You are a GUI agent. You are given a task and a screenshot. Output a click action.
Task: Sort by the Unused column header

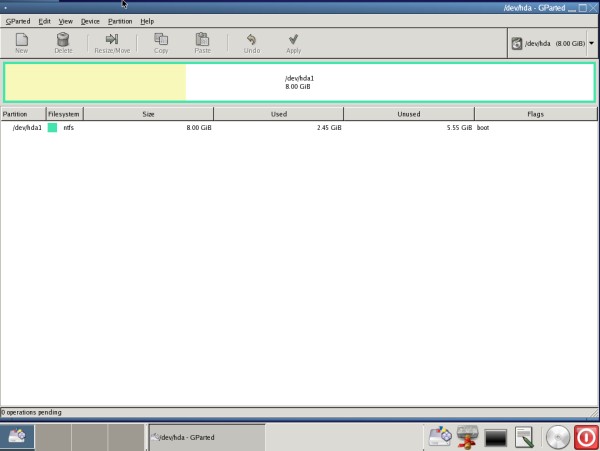coord(409,114)
